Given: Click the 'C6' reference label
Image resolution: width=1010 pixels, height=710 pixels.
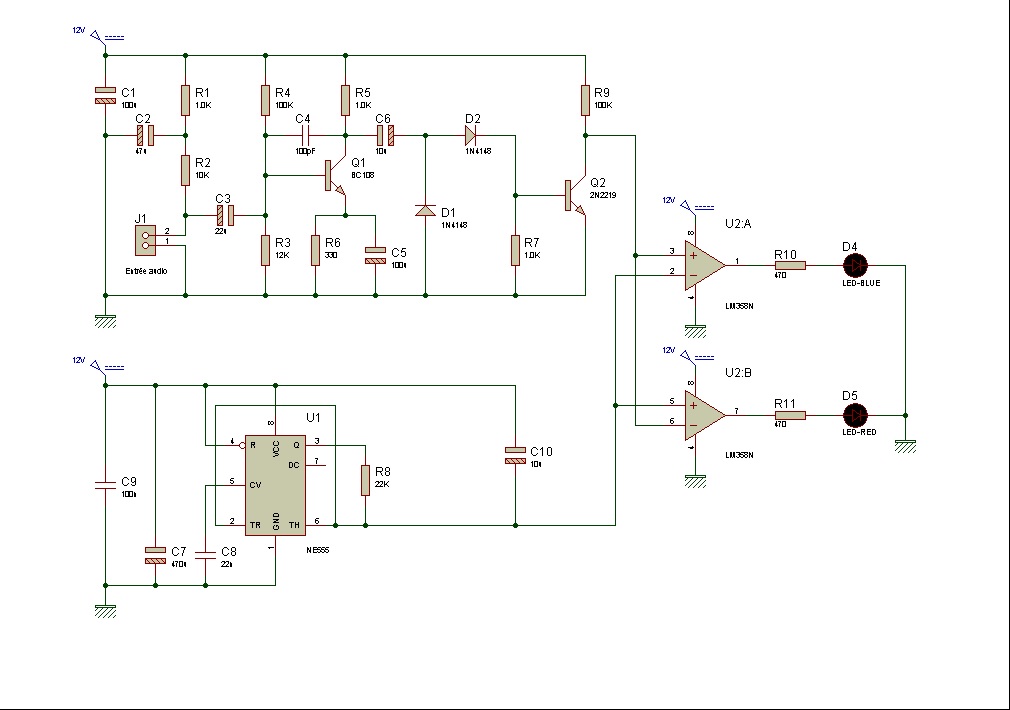Looking at the screenshot, I should point(383,119).
